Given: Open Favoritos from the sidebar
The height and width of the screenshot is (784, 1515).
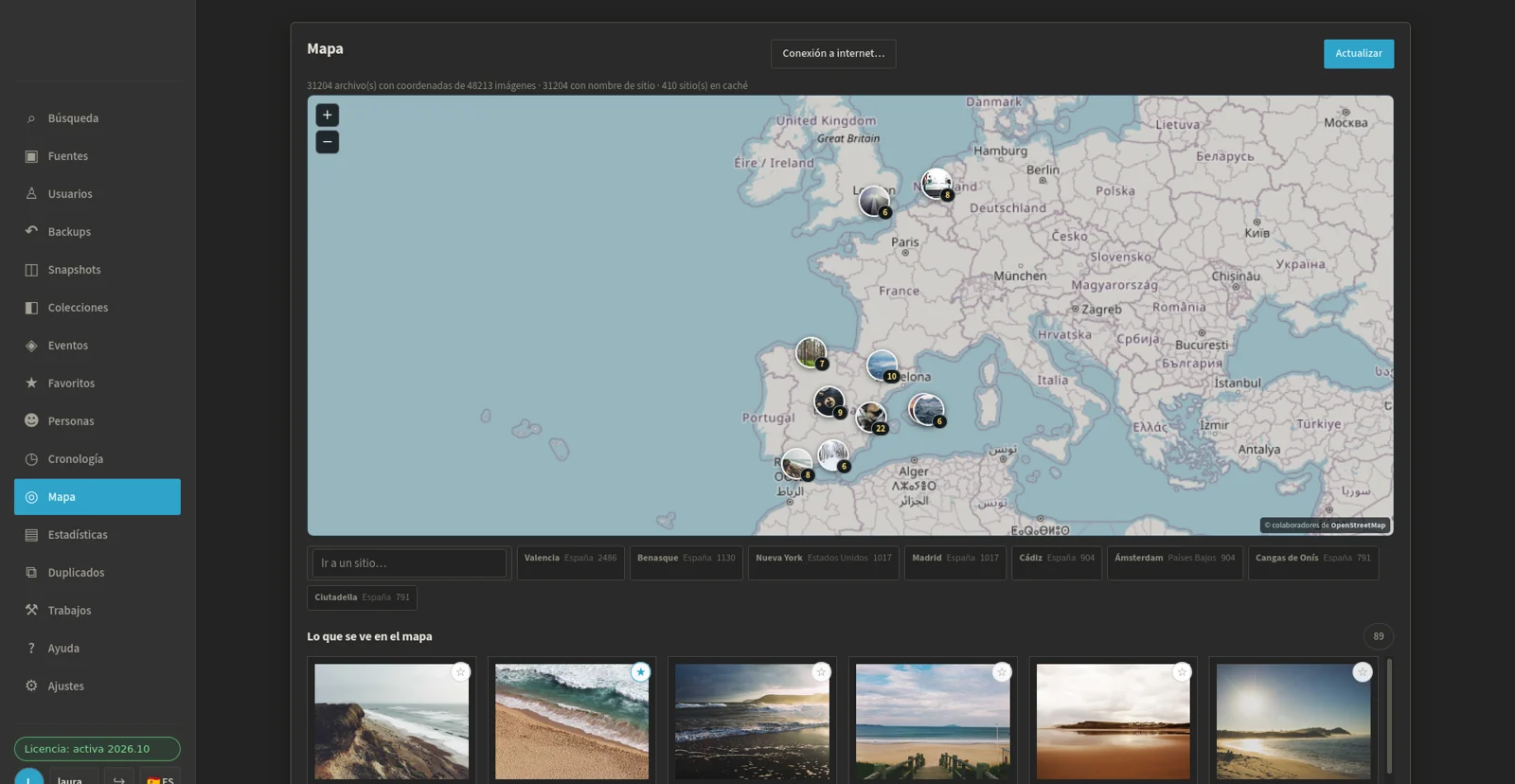Looking at the screenshot, I should 98,383.
